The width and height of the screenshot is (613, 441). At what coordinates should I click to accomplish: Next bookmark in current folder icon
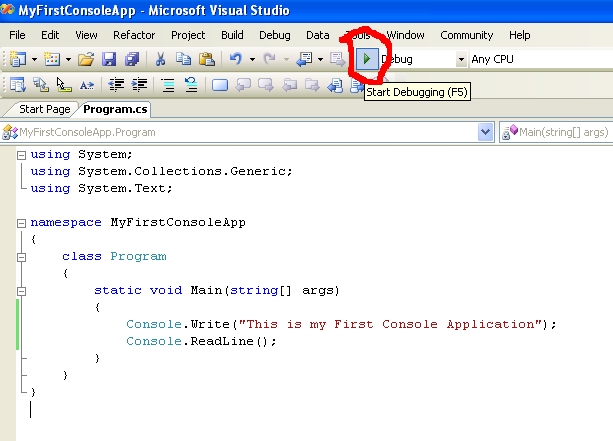[312, 84]
